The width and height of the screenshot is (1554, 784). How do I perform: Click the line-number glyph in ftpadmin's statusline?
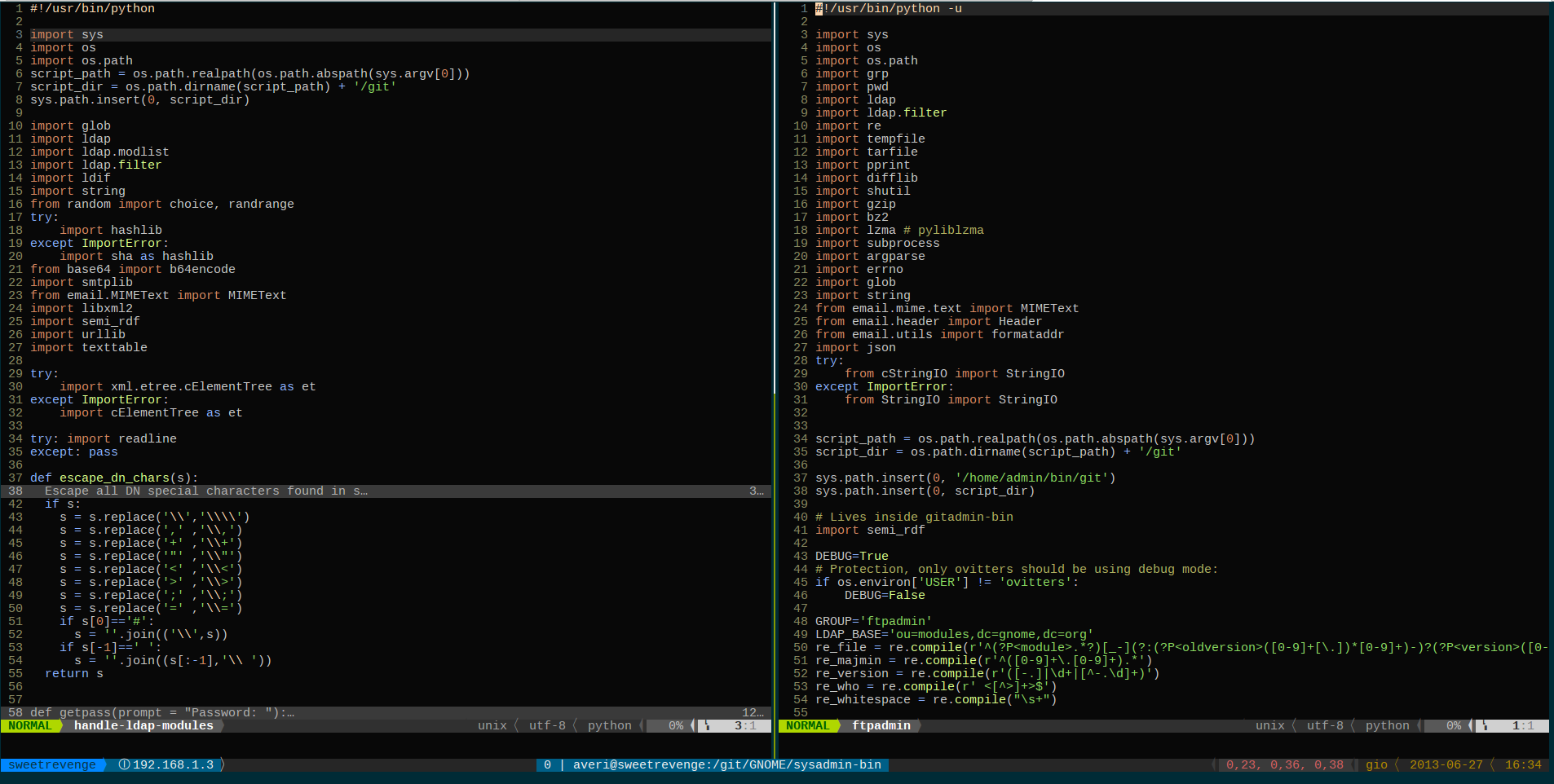point(1485,725)
